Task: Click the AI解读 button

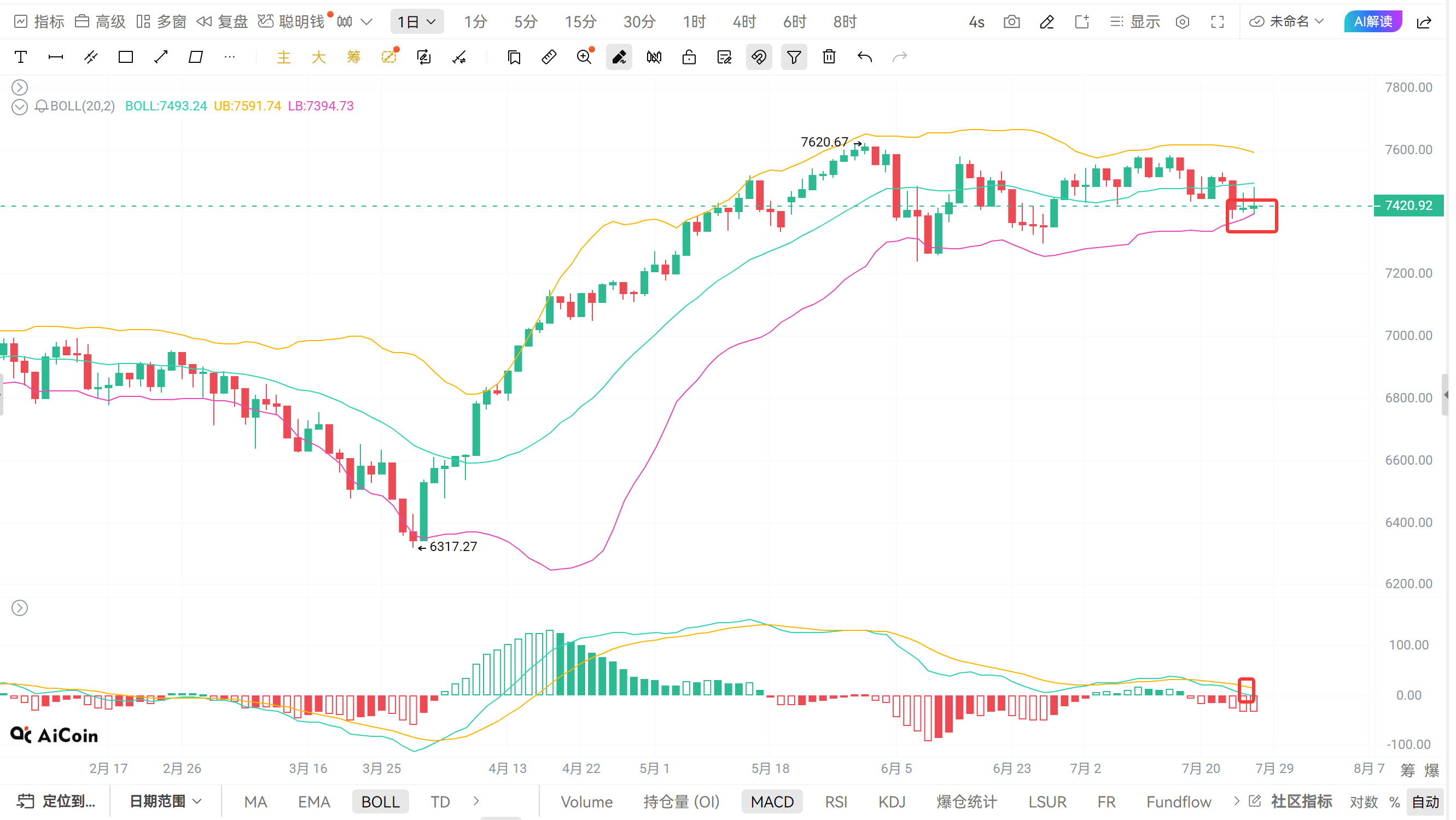Action: 1373,22
